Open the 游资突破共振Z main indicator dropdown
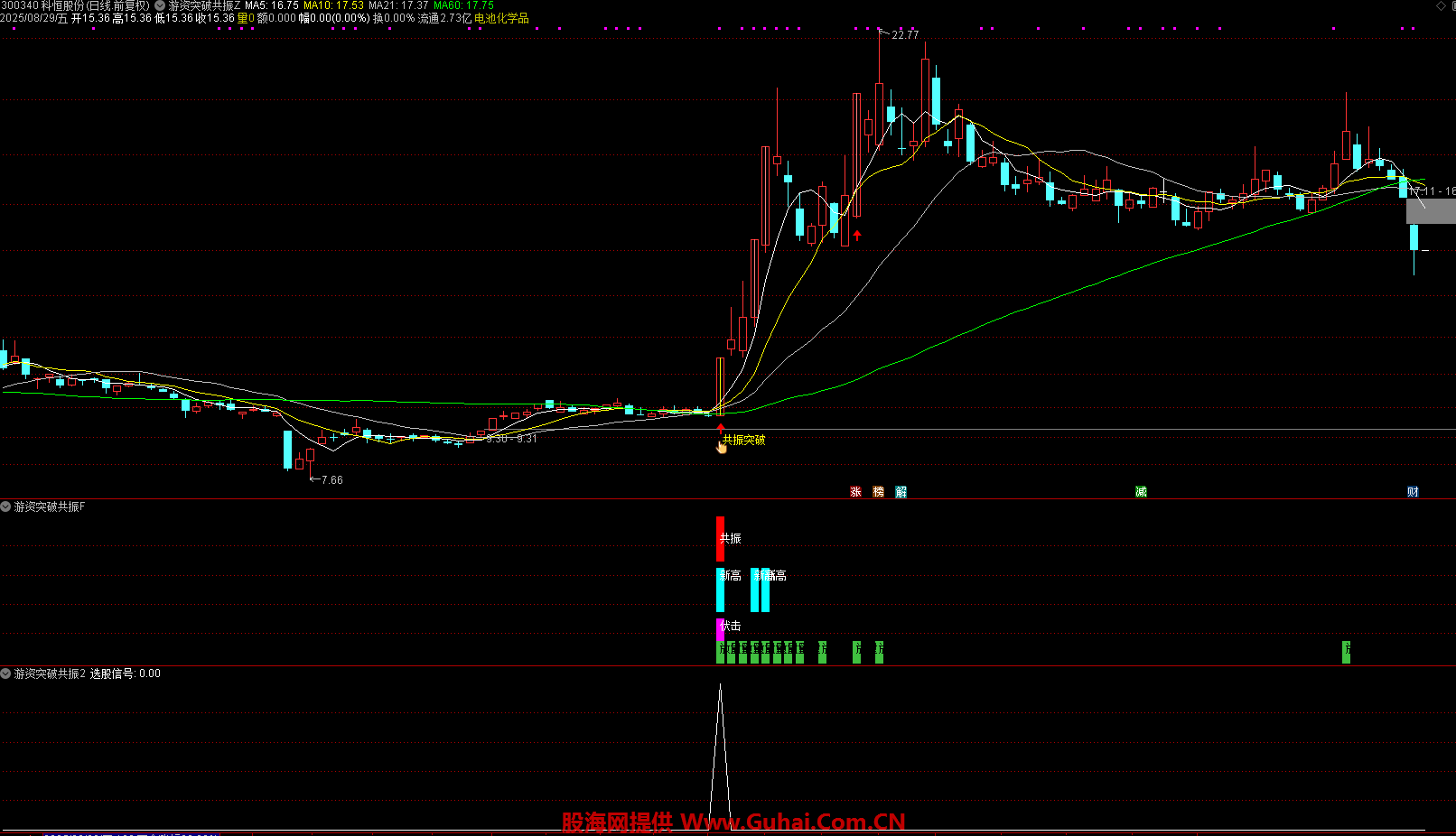 (x=160, y=5)
